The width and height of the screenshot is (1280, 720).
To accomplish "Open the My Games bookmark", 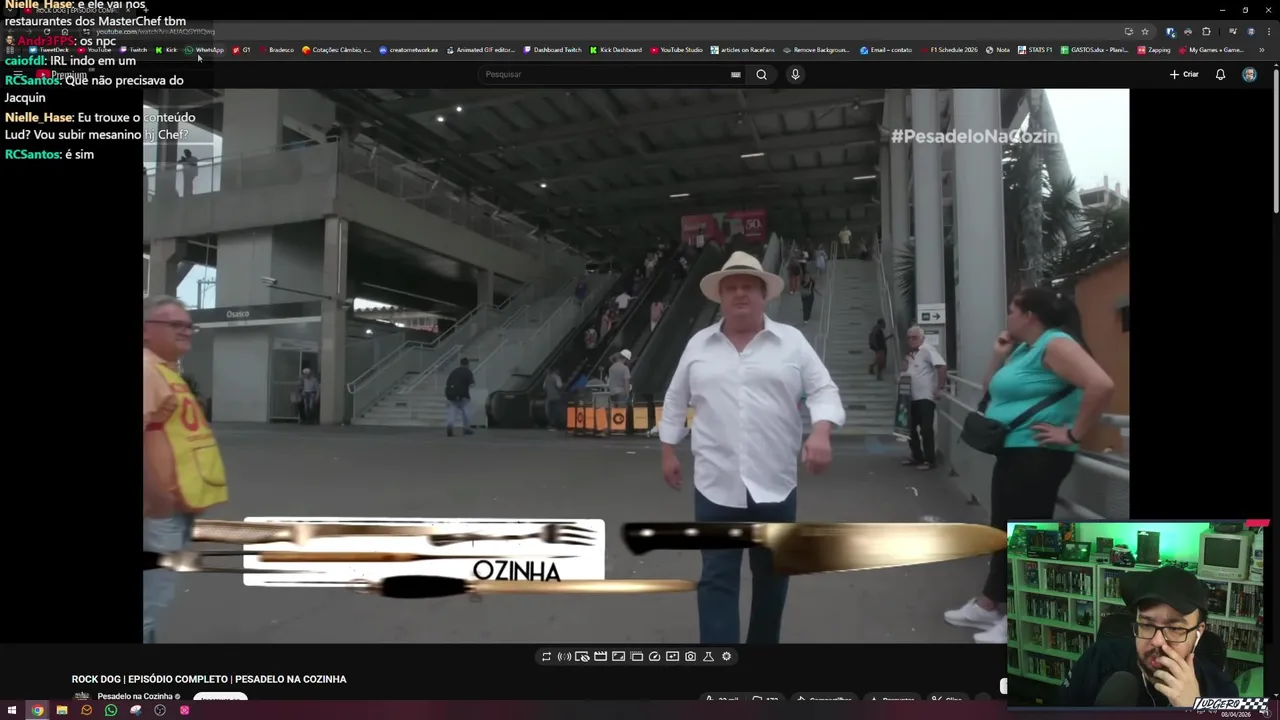I will [1212, 50].
